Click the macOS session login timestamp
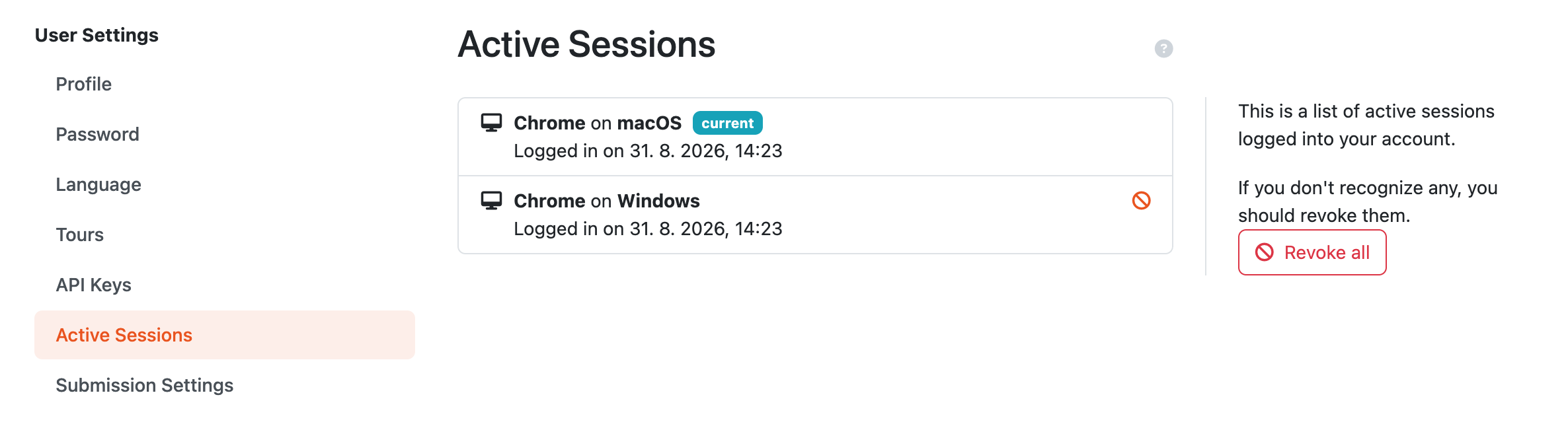Viewport: 1568px width, 432px height. click(x=648, y=151)
